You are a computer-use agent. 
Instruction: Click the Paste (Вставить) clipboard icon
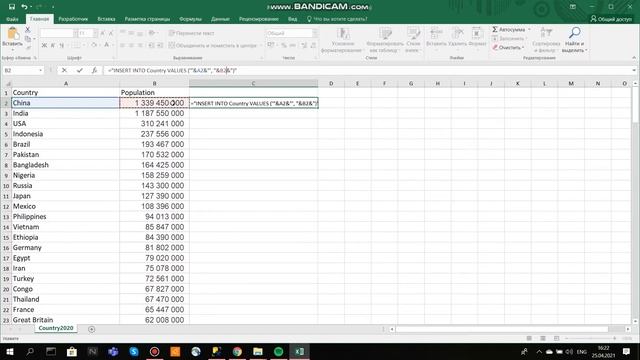(12, 34)
